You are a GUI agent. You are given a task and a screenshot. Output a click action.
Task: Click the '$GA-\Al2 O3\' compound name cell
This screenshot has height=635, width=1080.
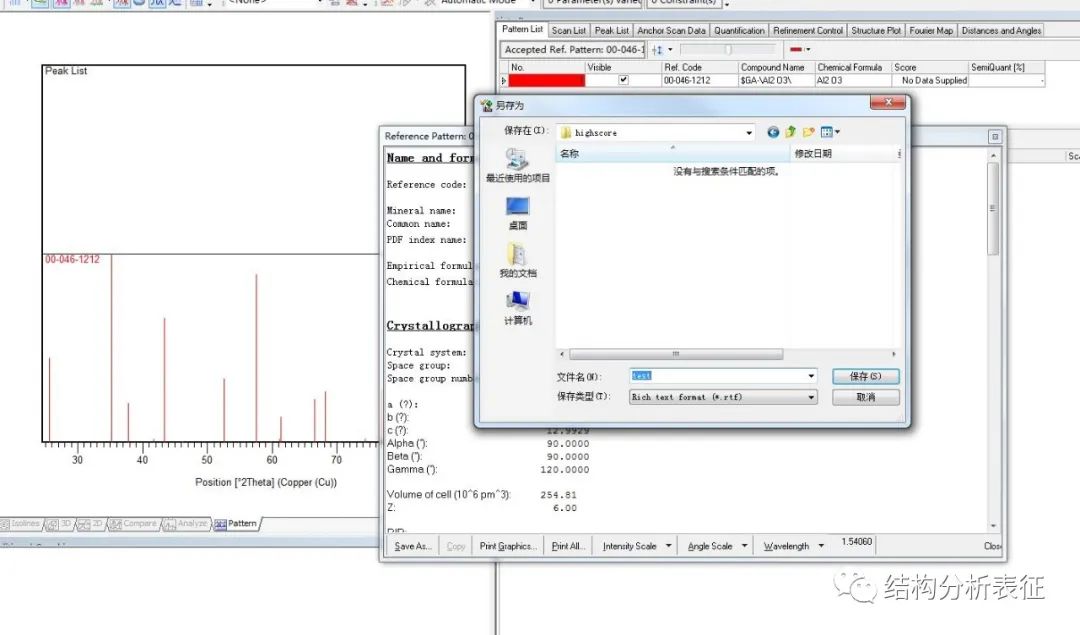[776, 81]
